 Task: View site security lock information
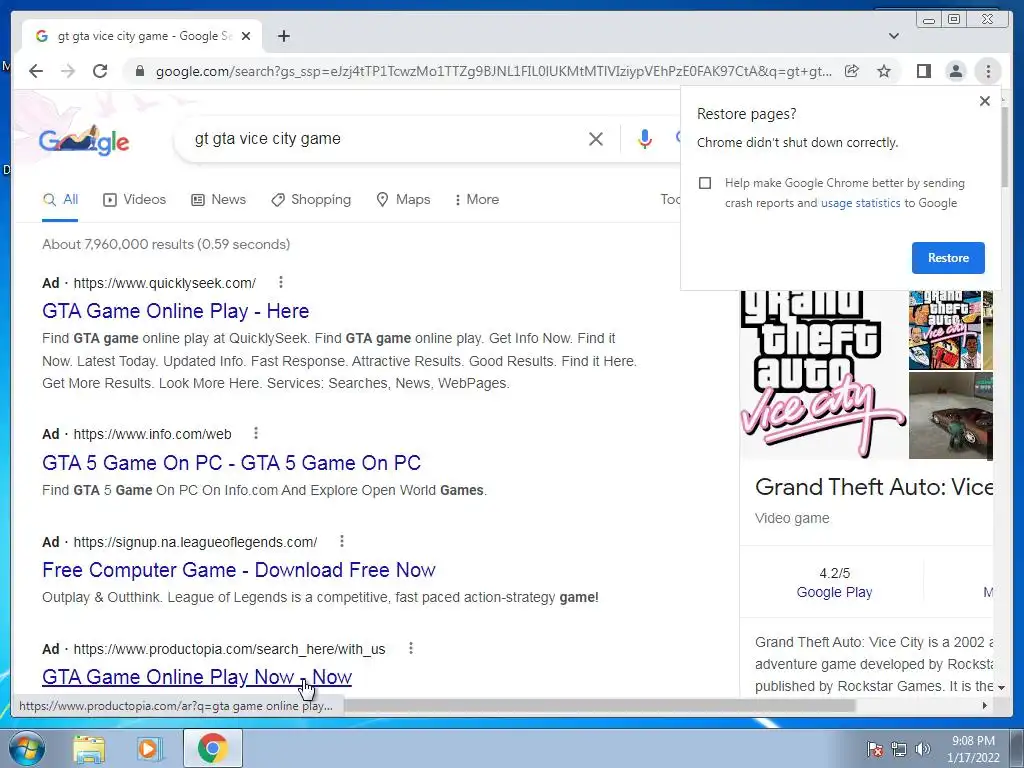tap(139, 71)
